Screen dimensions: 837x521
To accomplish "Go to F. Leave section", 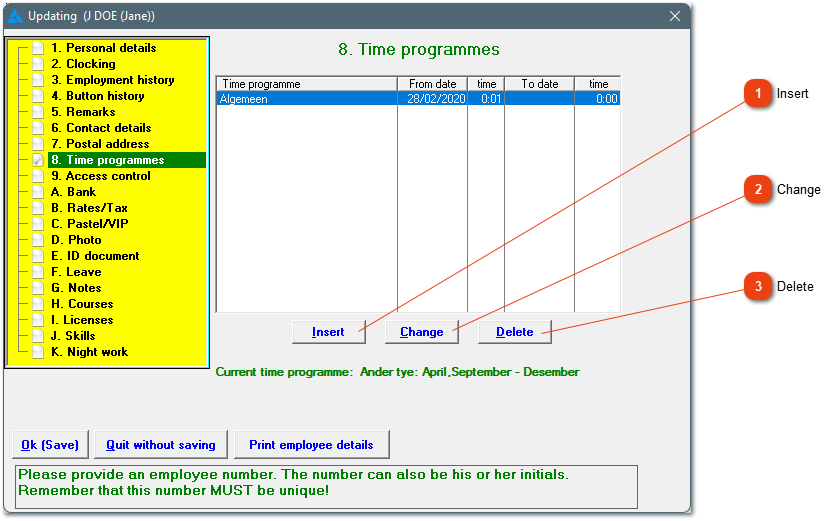I will coord(76,272).
